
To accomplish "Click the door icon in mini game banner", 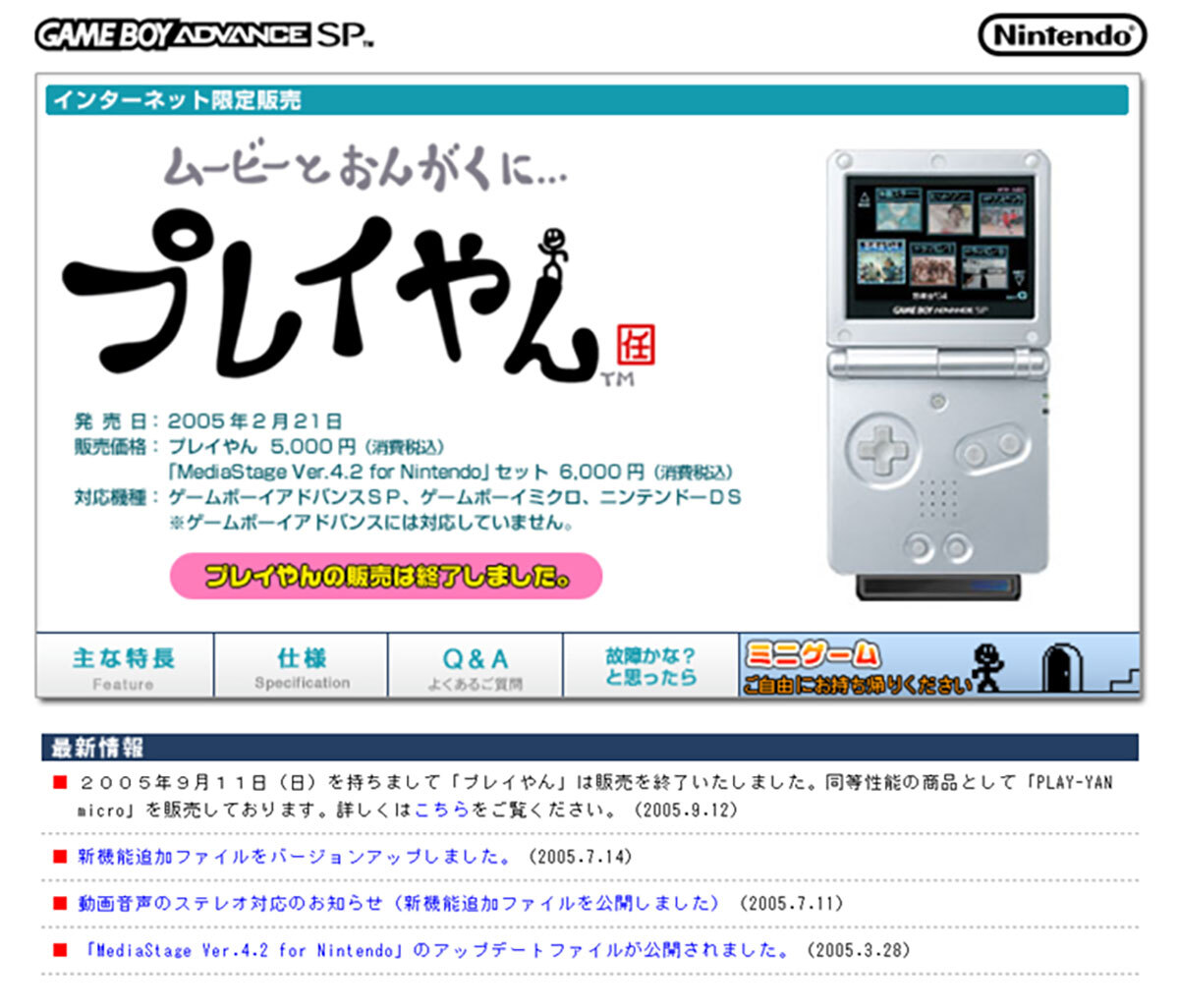I will tap(1061, 668).
